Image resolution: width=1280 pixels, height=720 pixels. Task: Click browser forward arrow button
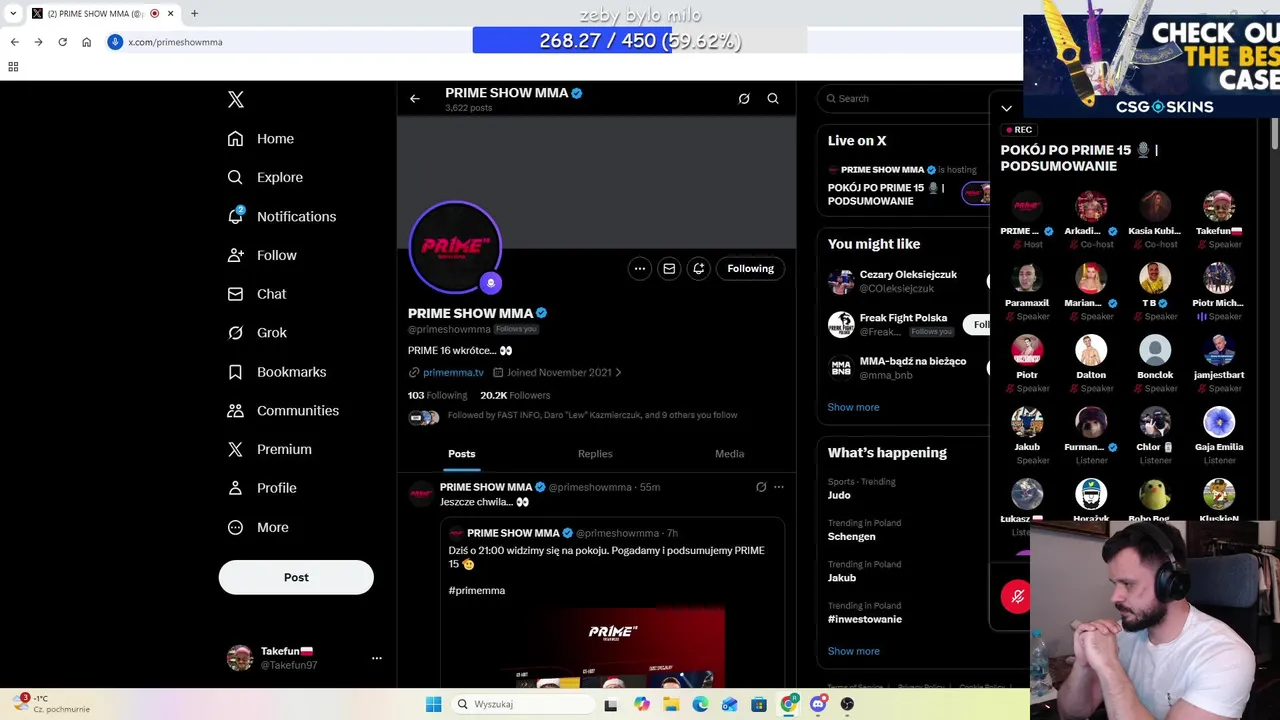pyautogui.click(x=38, y=42)
